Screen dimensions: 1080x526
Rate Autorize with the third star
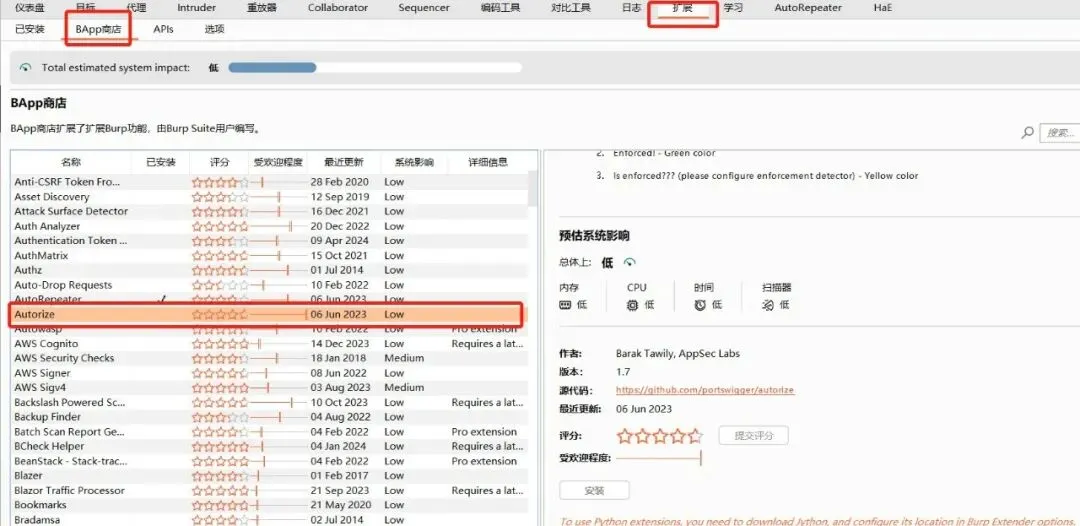(x=660, y=436)
